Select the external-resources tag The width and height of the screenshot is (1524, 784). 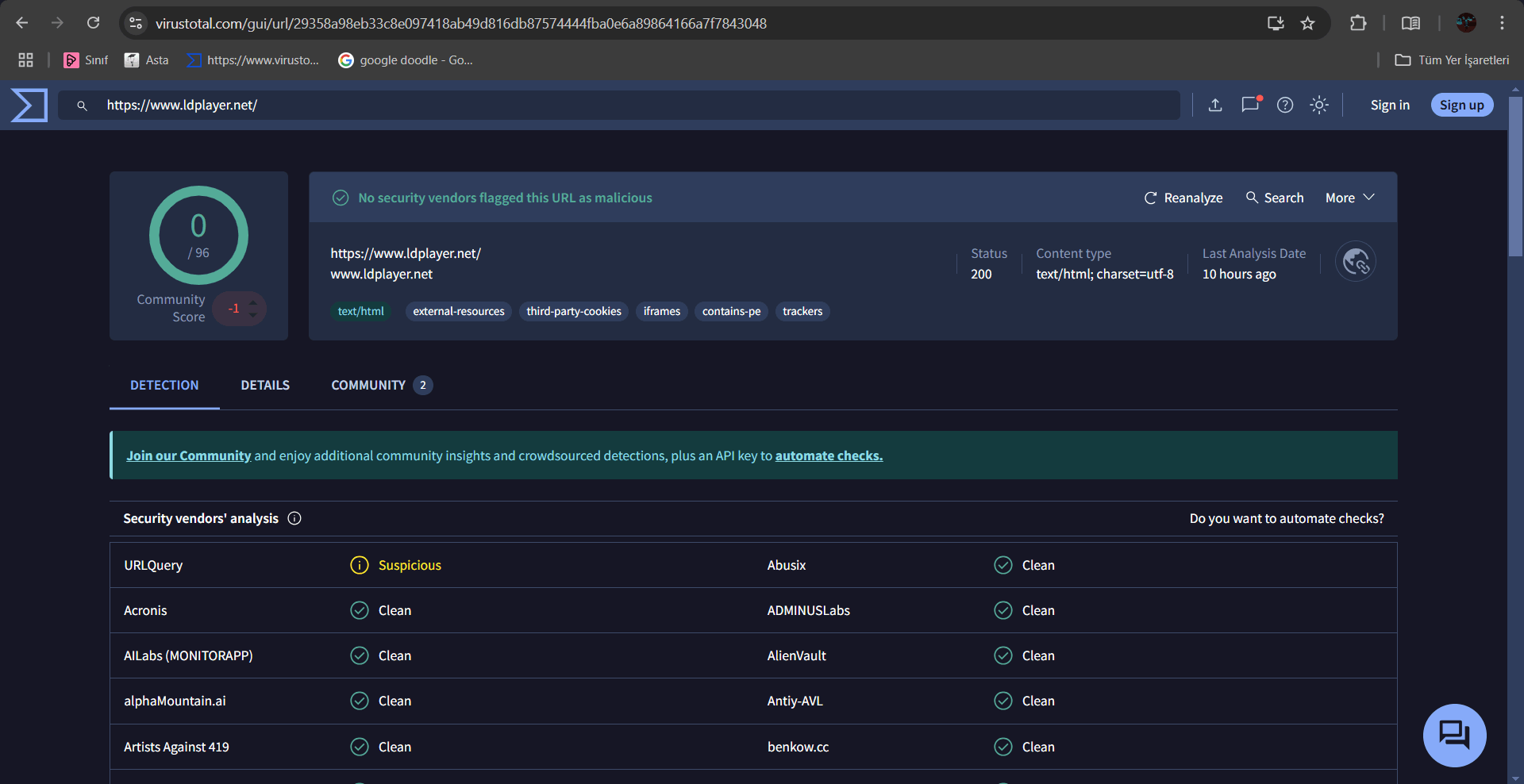pos(459,311)
